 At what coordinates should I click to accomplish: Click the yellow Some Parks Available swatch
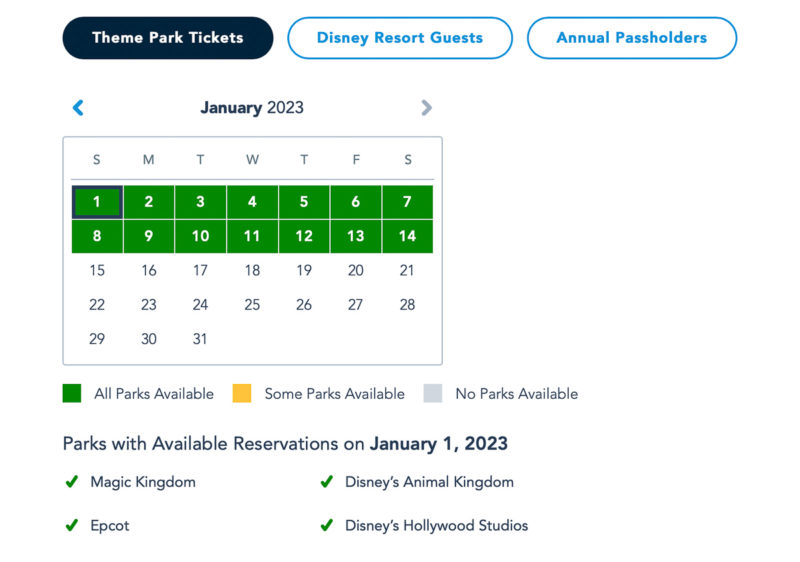tap(242, 393)
